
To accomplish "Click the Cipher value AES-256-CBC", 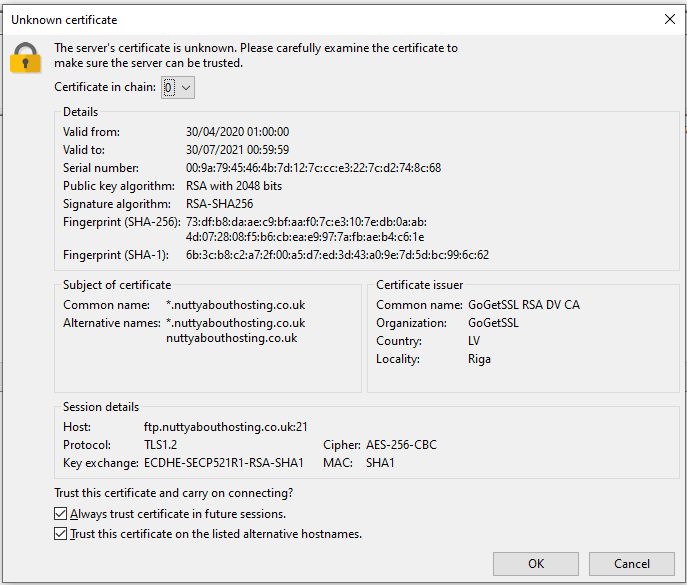I will [401, 445].
